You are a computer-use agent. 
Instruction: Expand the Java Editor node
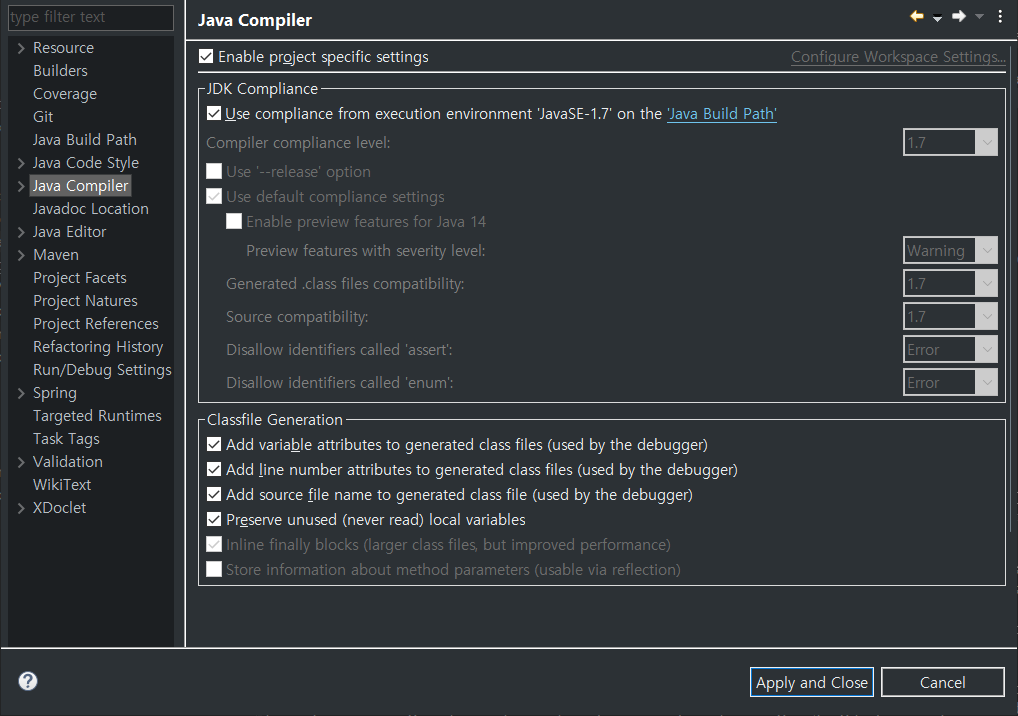21,232
